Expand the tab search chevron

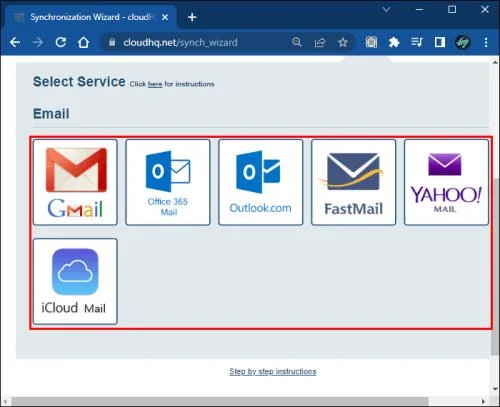point(386,9)
